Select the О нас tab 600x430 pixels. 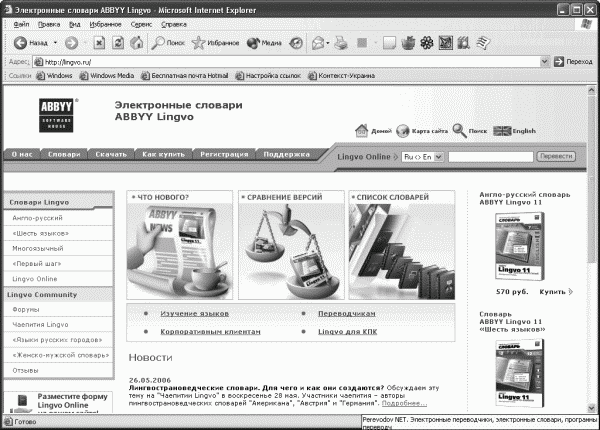point(22,154)
